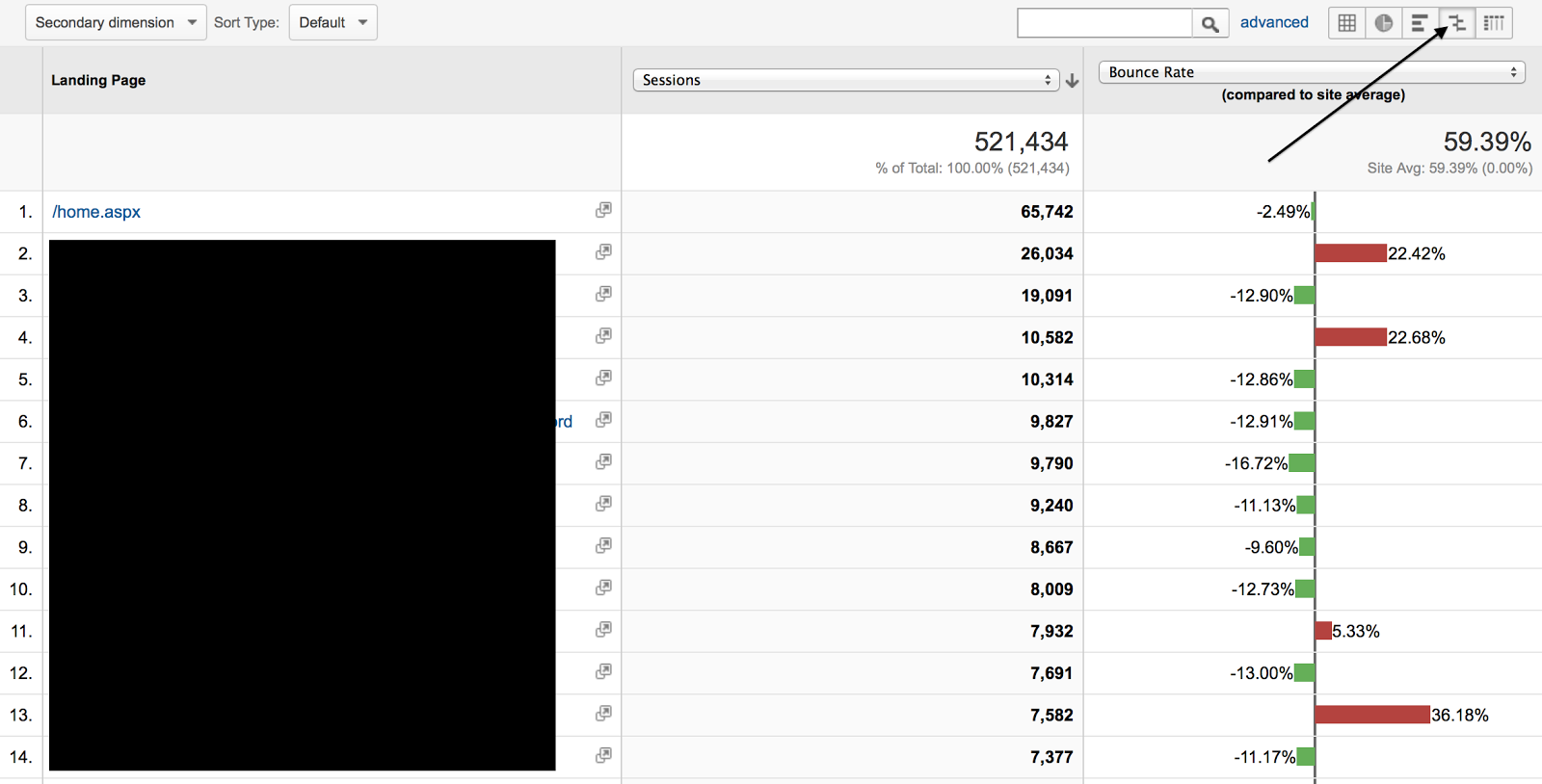Switch to the Percentage pie chart view
Viewport: 1542px width, 784px height.
click(x=1384, y=23)
